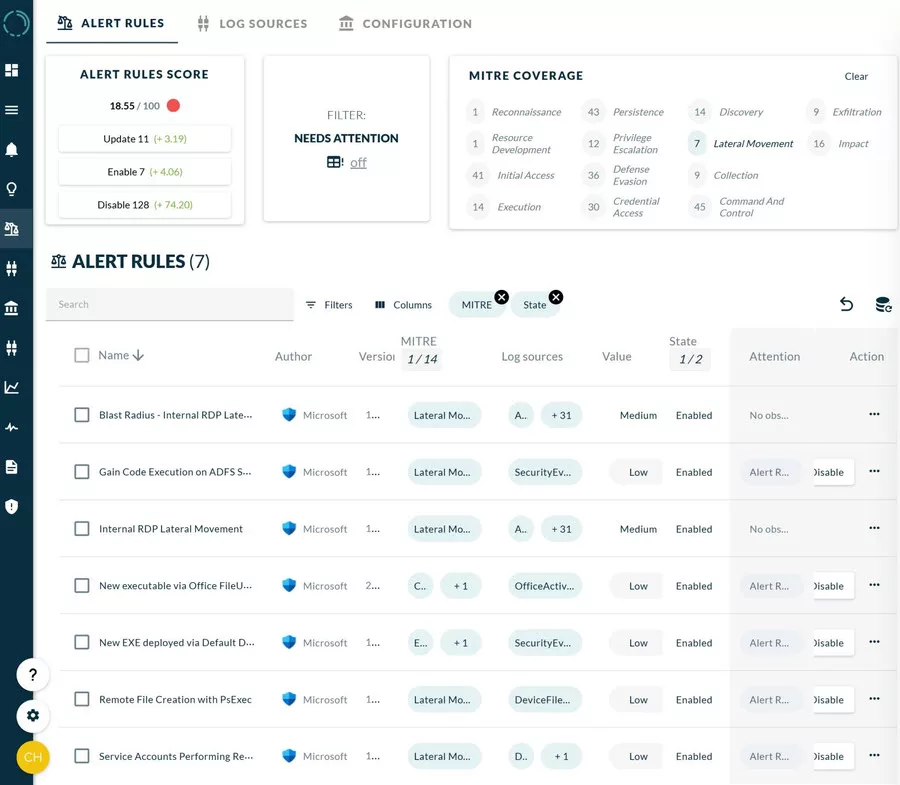
Task: Open more actions for Internal RDP Lateral Movement
Action: click(x=874, y=528)
